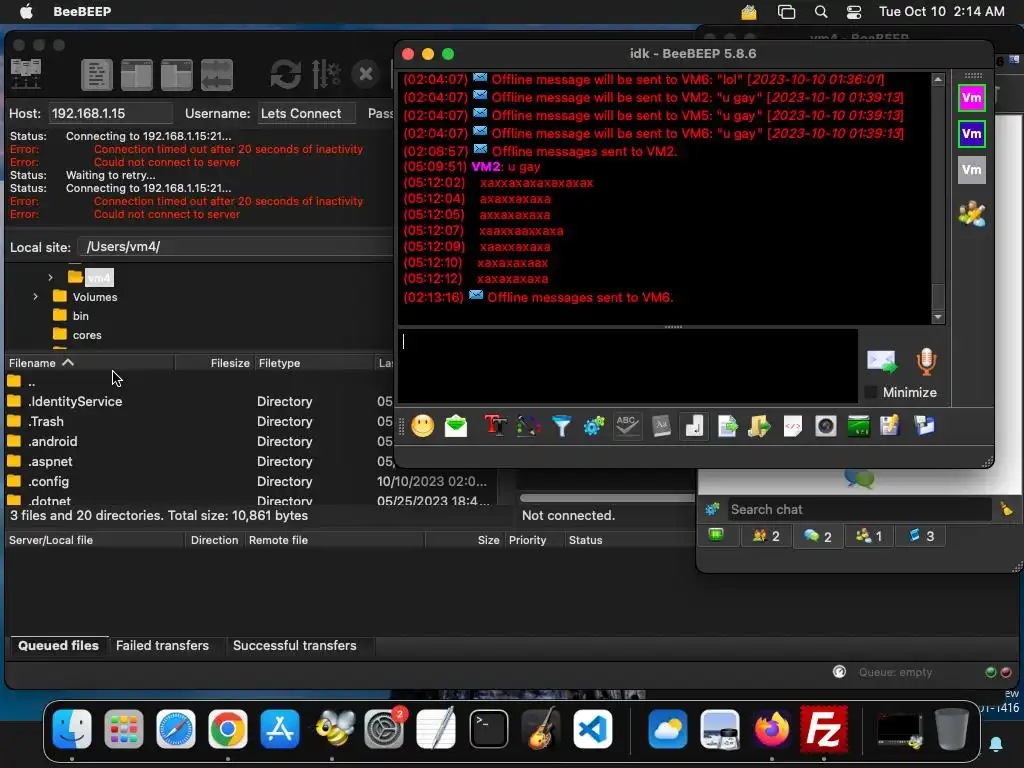Select the magenta Vm user avatar
Image resolution: width=1024 pixels, height=768 pixels.
click(971, 99)
